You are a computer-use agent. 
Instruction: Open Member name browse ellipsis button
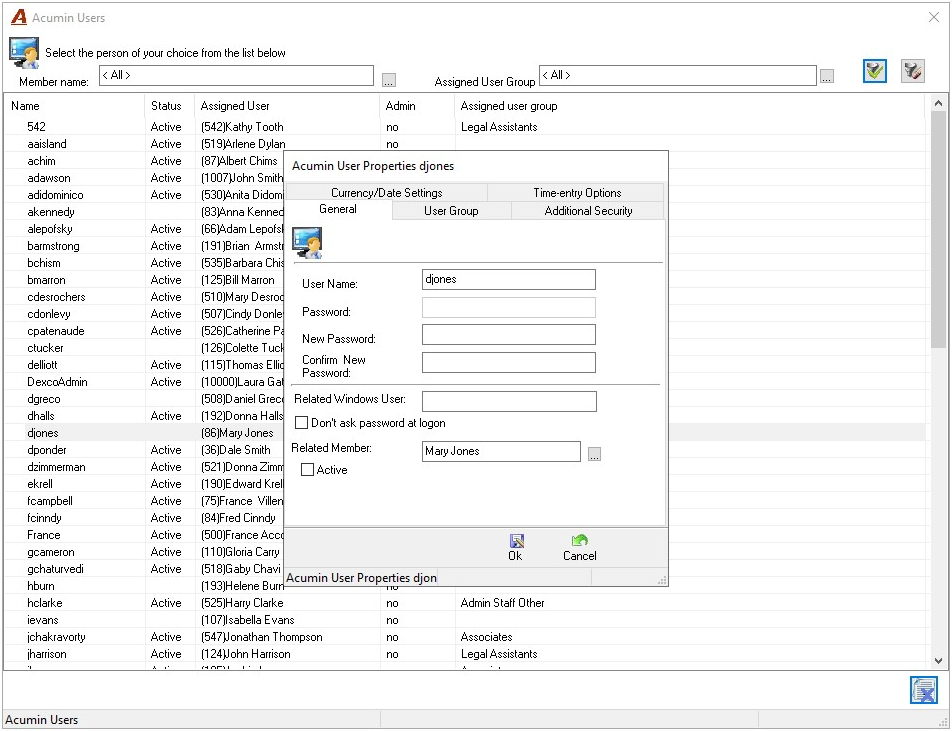point(389,80)
